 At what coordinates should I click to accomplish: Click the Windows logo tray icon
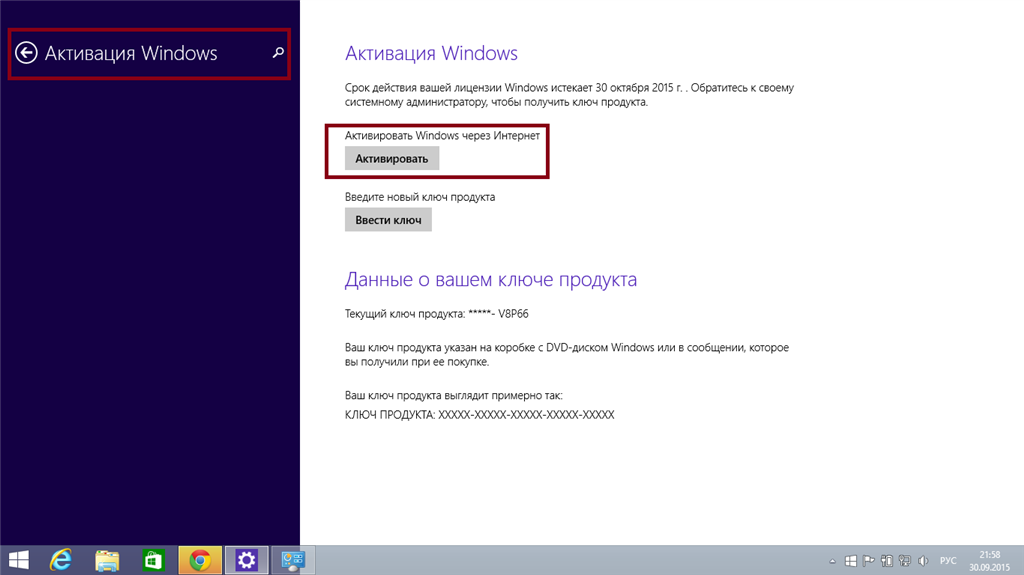pos(851,561)
